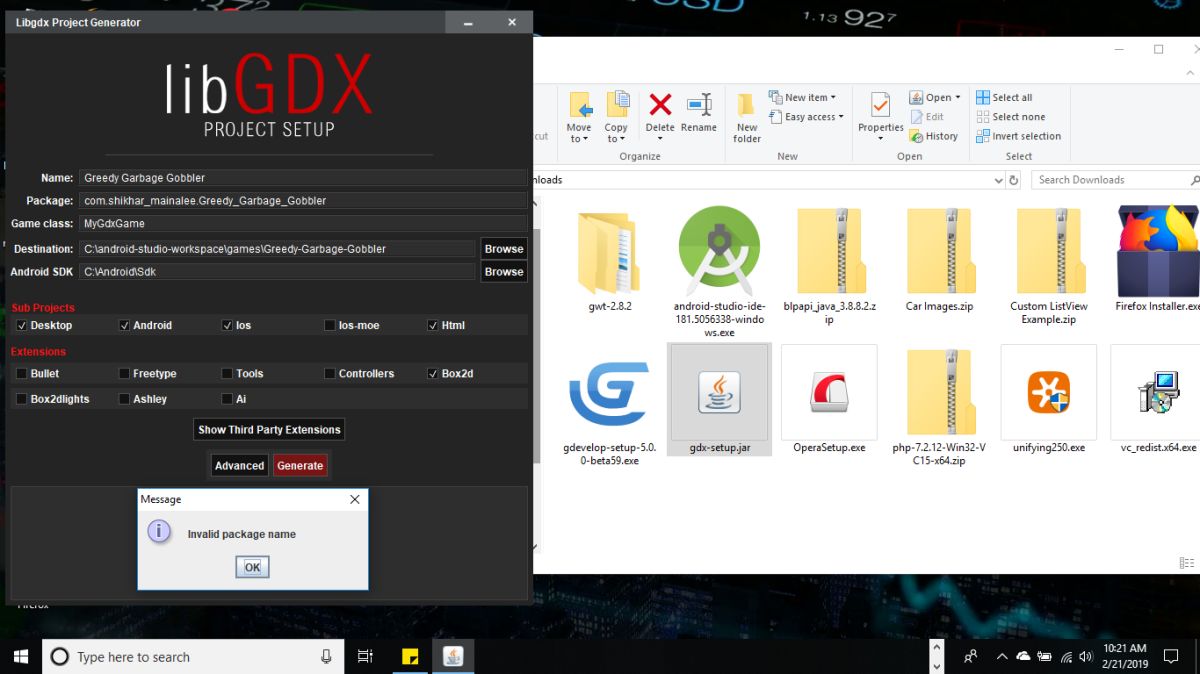Click Browse next to Destination field
The height and width of the screenshot is (674, 1200).
click(x=504, y=249)
